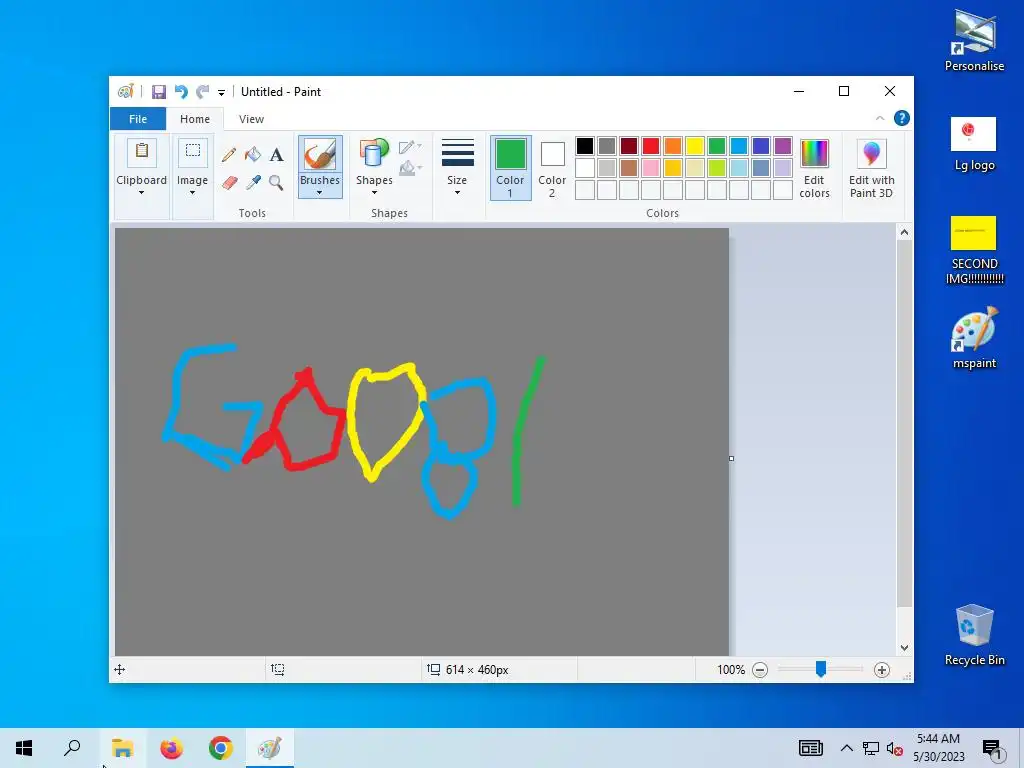Select the Text tool
Screen dimensions: 1024x768
276,155
